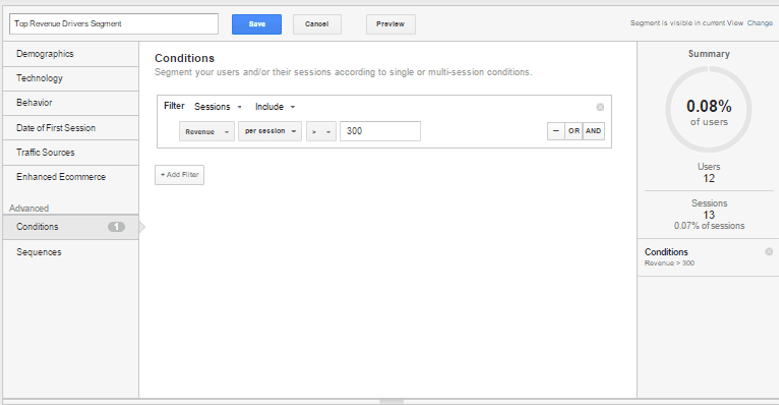Click the Change visibility link
The height and width of the screenshot is (405, 779).
coord(760,23)
